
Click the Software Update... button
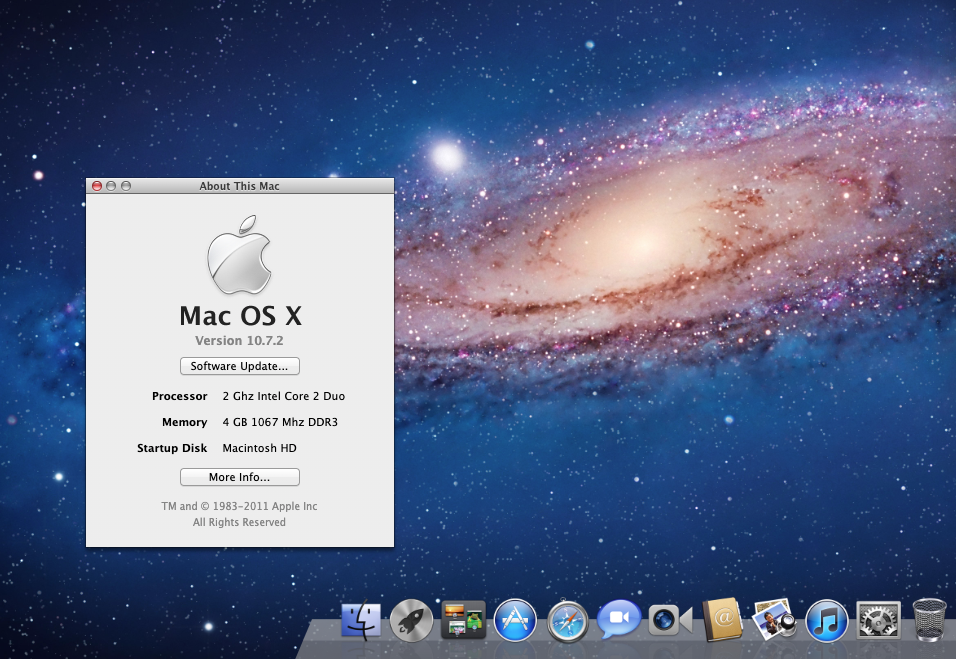(240, 366)
